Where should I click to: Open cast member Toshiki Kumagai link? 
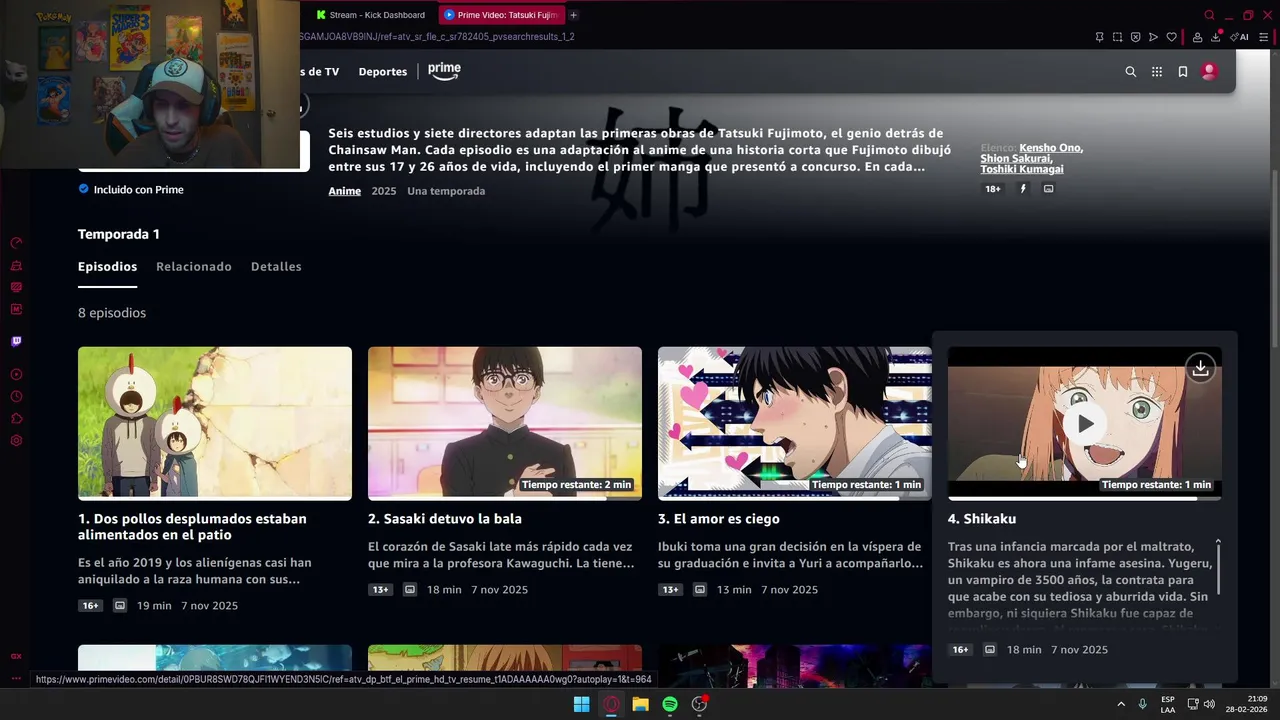tap(1022, 169)
